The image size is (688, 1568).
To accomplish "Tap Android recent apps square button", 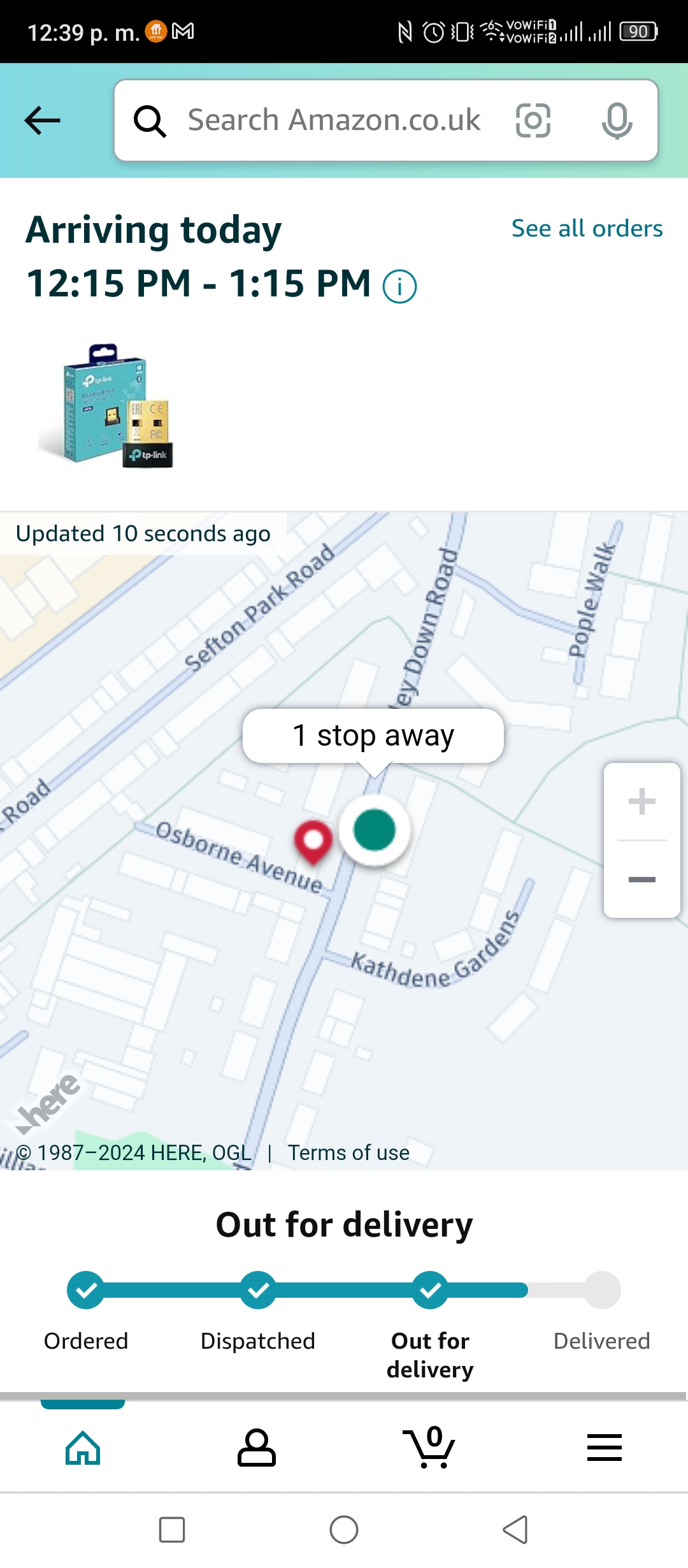I will 172,1530.
